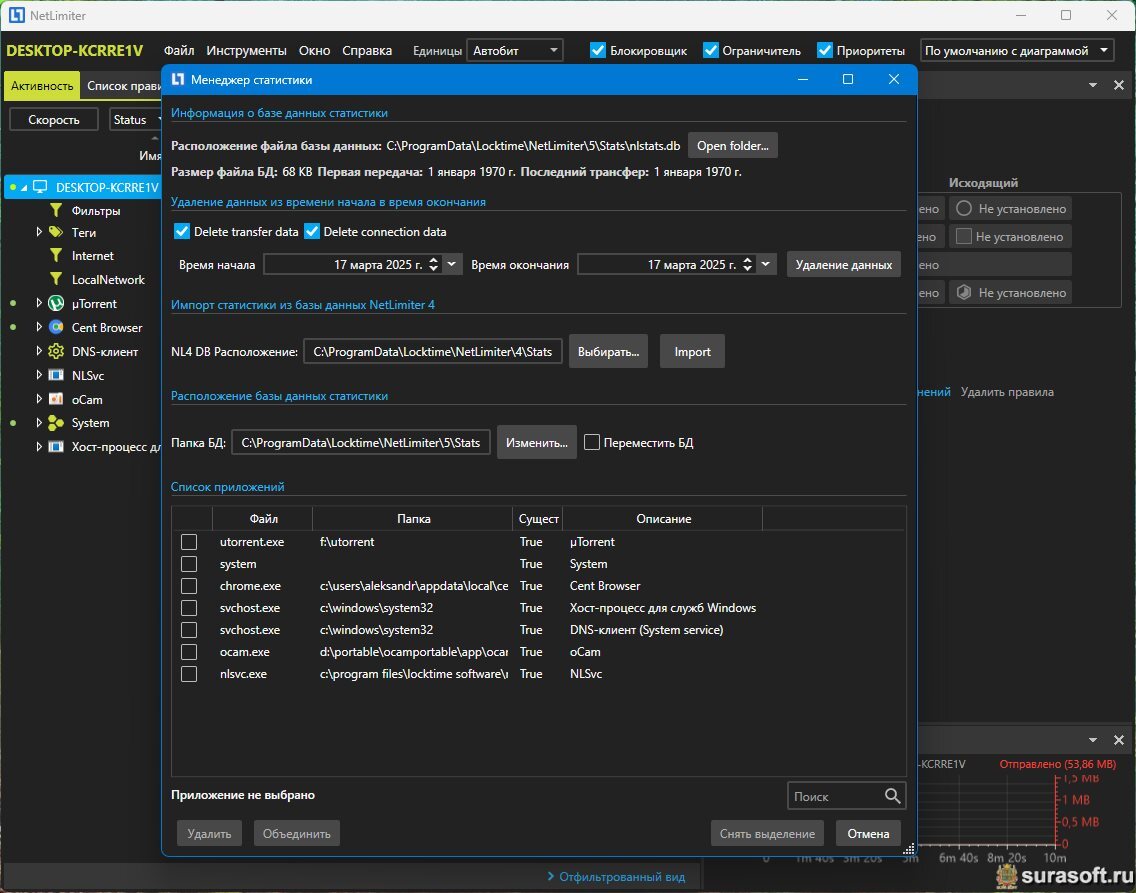Open Время окончания date dropdown arrow
Viewport: 1136px width, 893px height.
click(x=765, y=264)
